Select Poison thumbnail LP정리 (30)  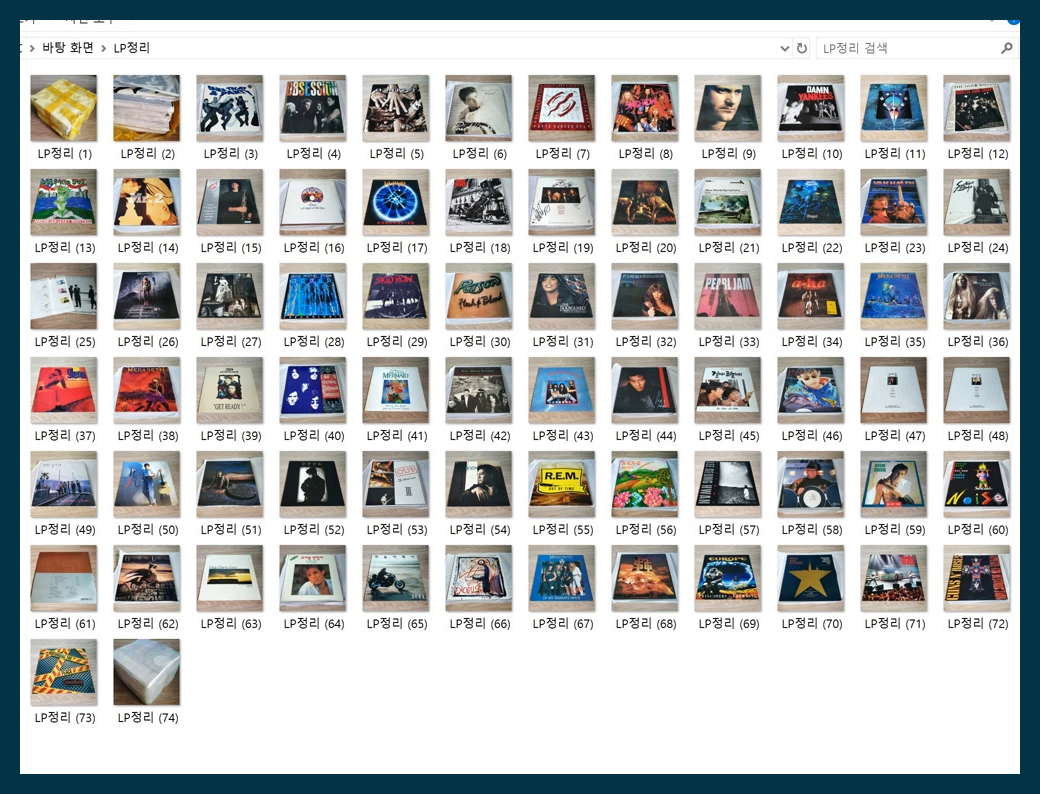478,297
